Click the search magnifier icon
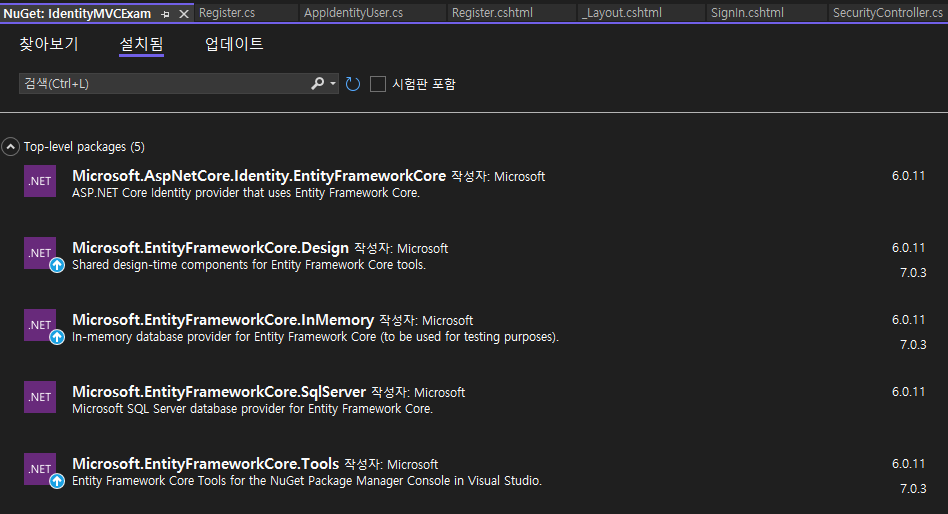 pyautogui.click(x=317, y=83)
